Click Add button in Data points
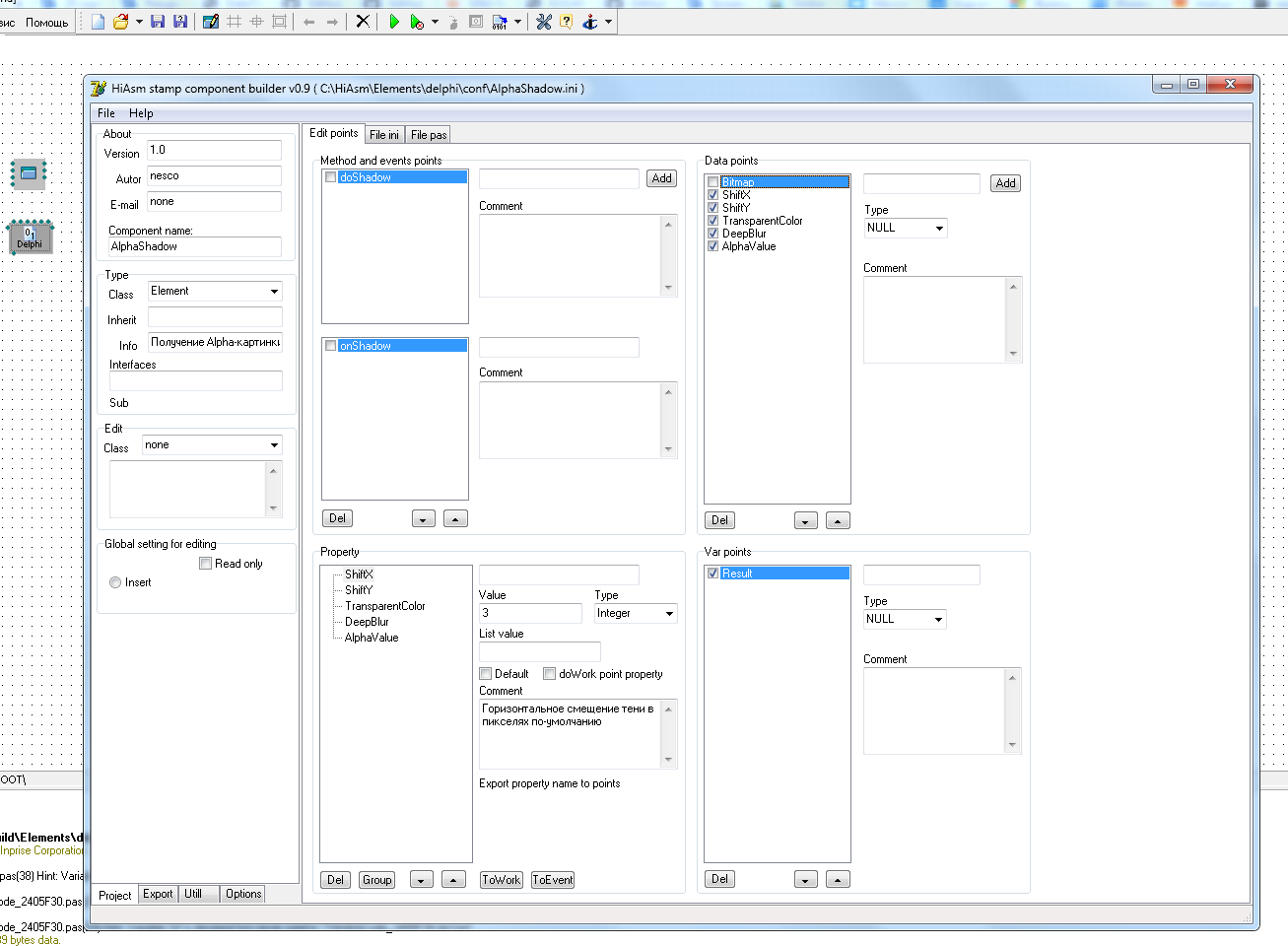 pos(1005,183)
